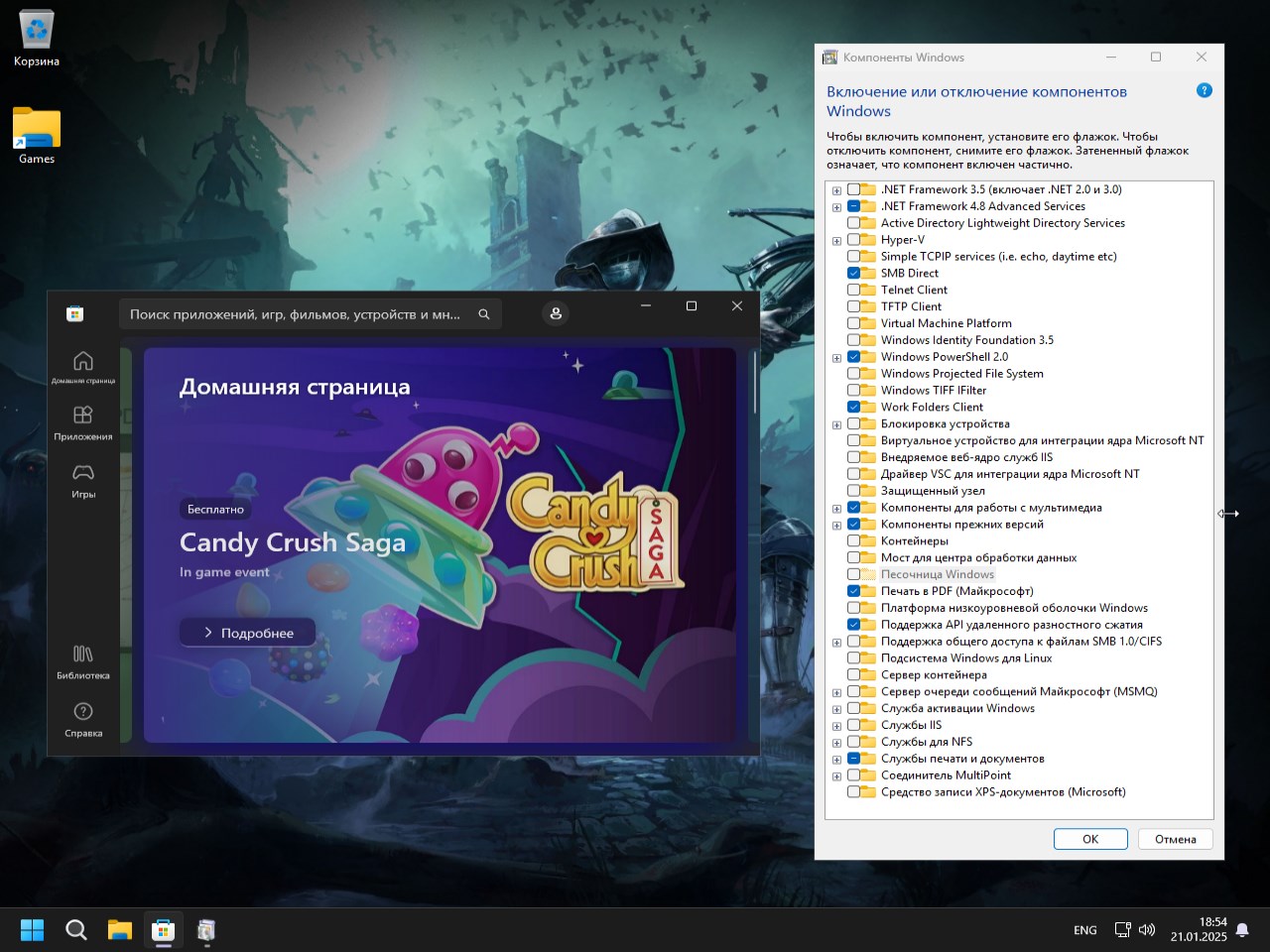Image resolution: width=1270 pixels, height=952 pixels.
Task: Select Песочница Windows row
Action: [937, 574]
